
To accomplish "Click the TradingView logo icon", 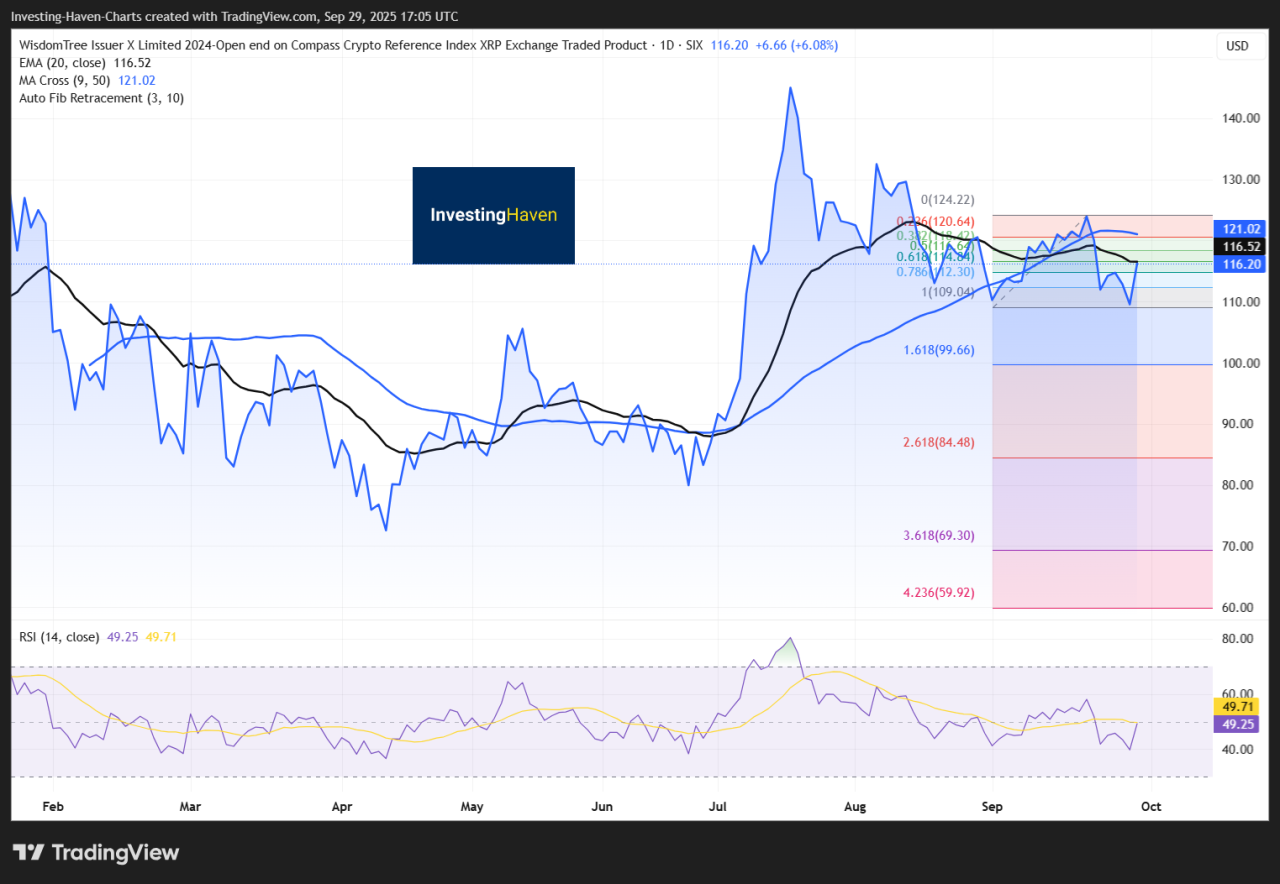I will (x=29, y=853).
